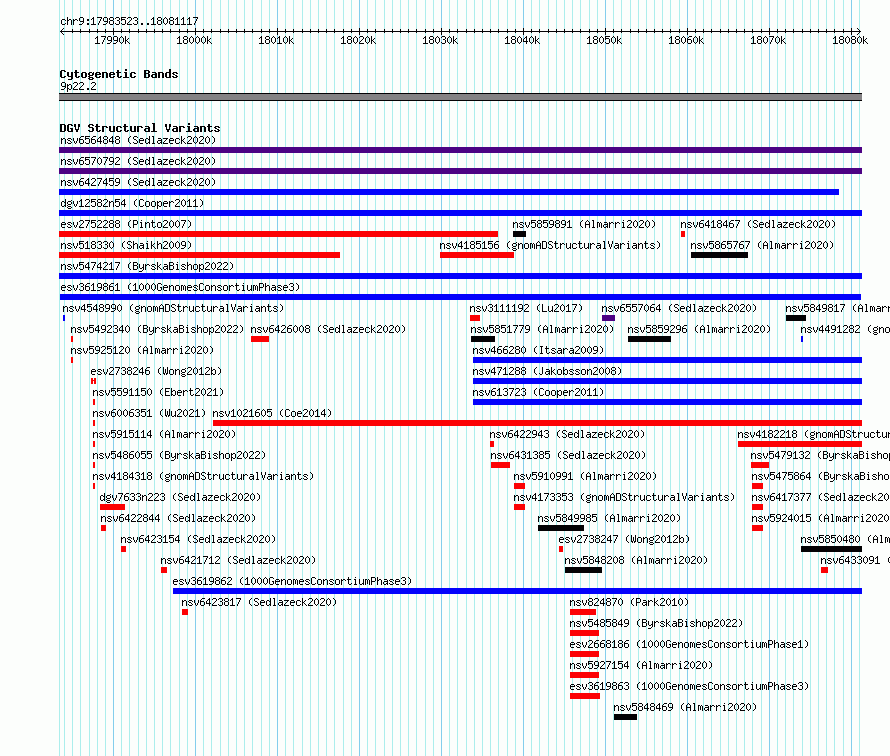Select the nsv613723 (Cooper2011) blue bar
Screen dimensions: 890x756
point(668,402)
